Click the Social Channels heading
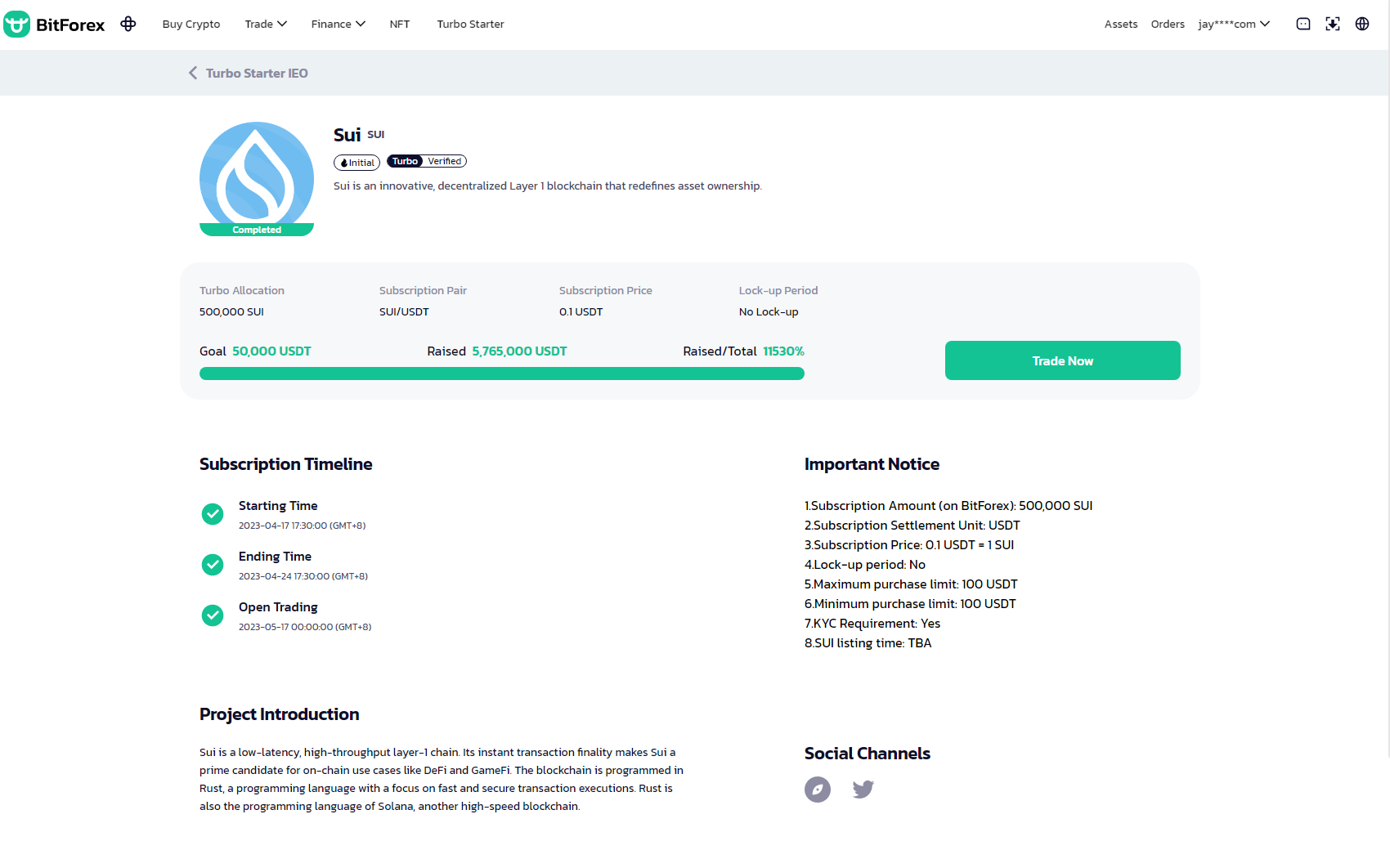The image size is (1390, 868). click(x=868, y=754)
